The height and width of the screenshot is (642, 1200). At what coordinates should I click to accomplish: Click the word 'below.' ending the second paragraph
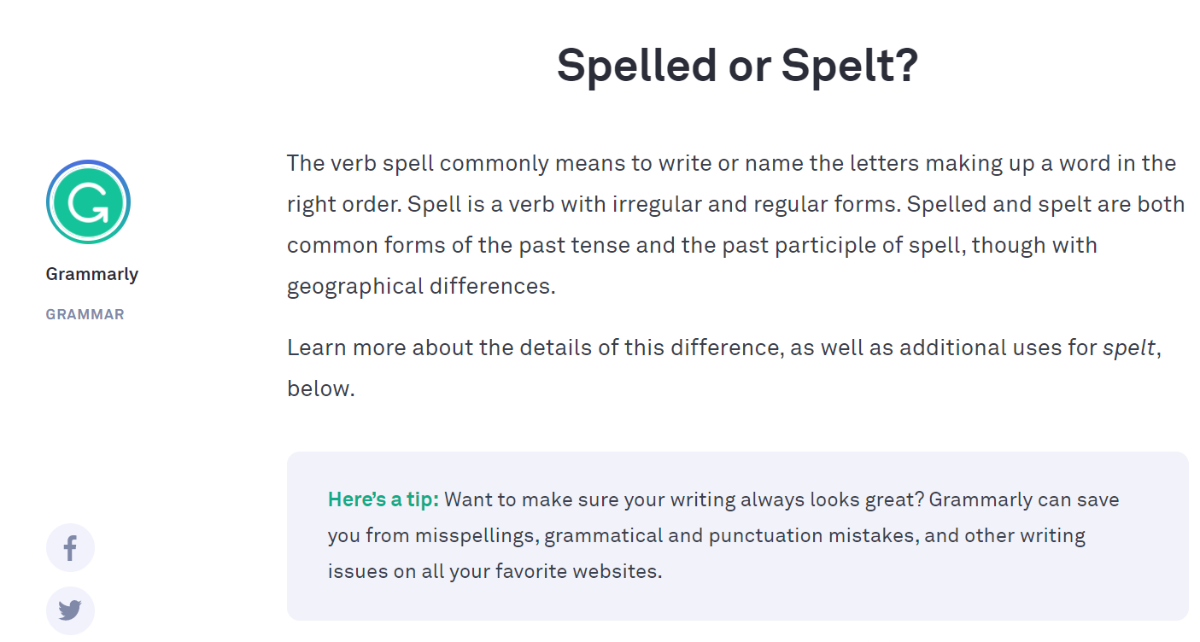321,388
